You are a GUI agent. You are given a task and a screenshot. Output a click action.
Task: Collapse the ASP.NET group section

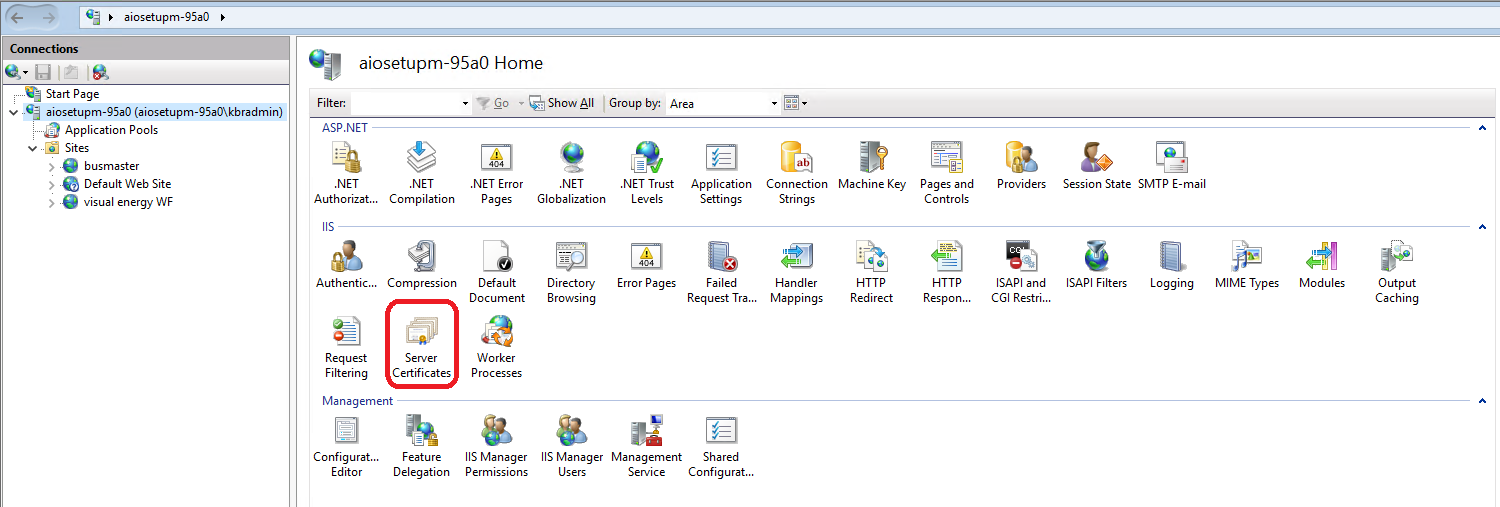pyautogui.click(x=1481, y=128)
